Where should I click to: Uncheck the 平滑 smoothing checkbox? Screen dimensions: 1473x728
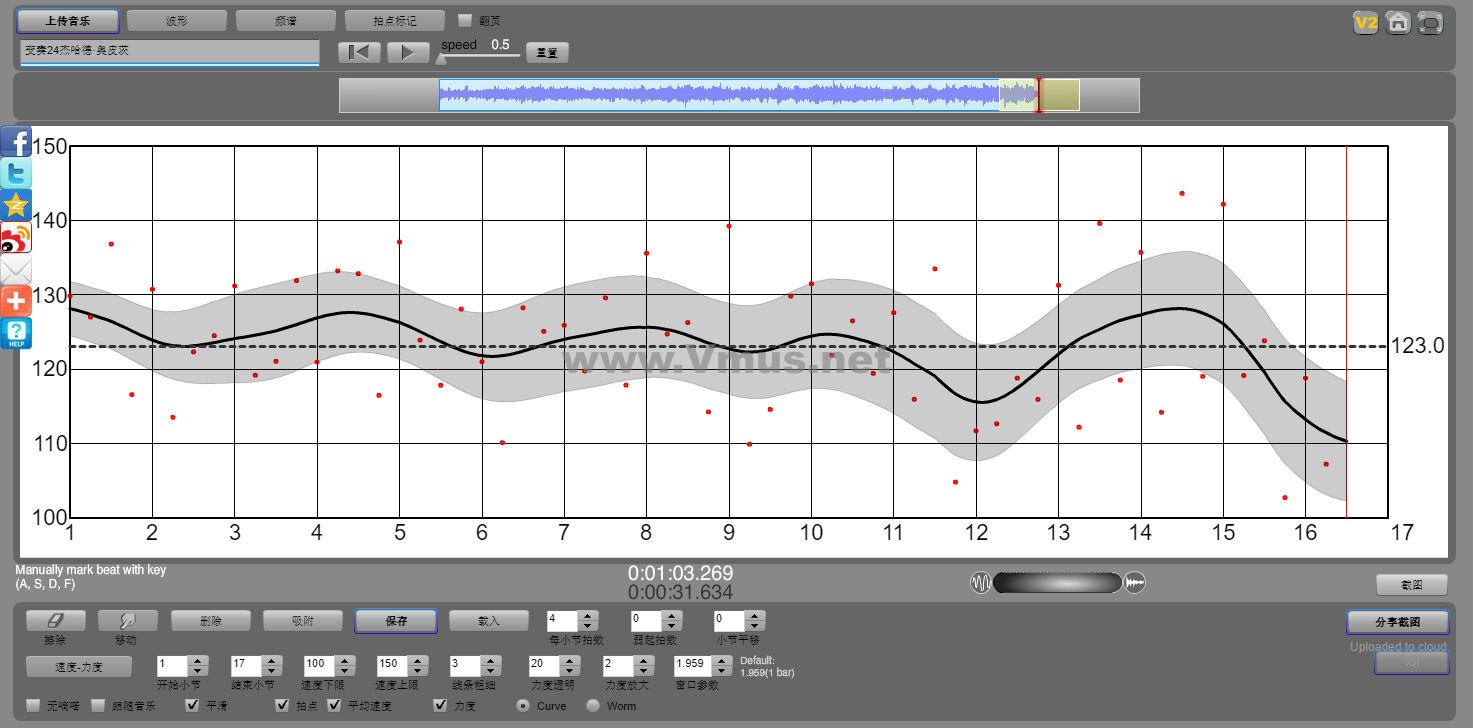coord(193,706)
